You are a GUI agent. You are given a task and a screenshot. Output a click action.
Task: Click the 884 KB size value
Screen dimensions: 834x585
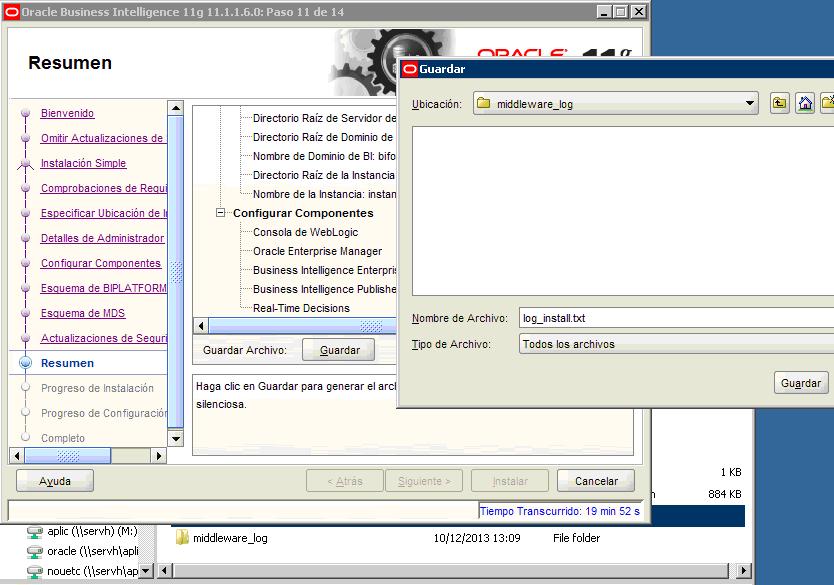[x=724, y=494]
